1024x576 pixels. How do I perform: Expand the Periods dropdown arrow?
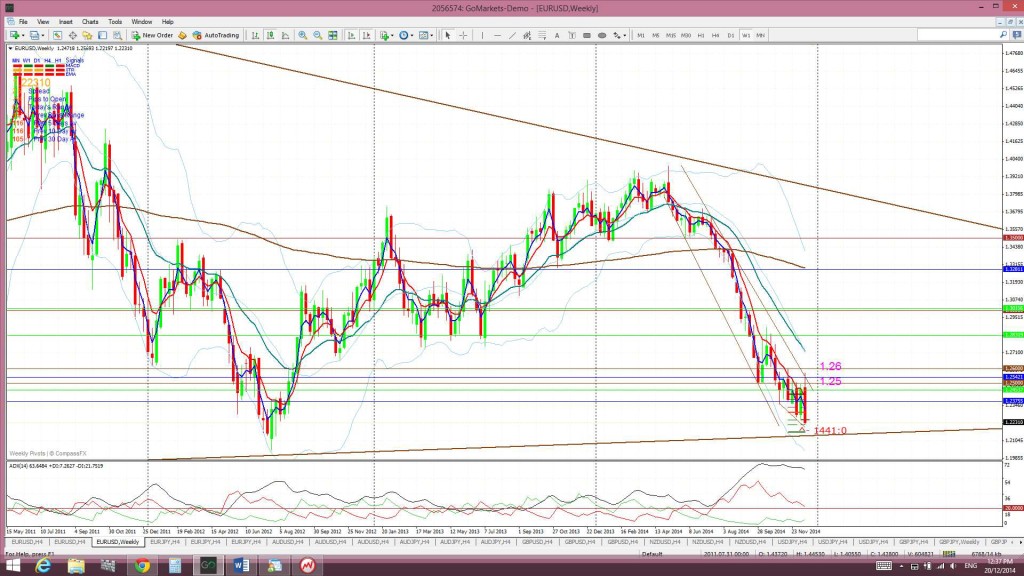[x=412, y=35]
